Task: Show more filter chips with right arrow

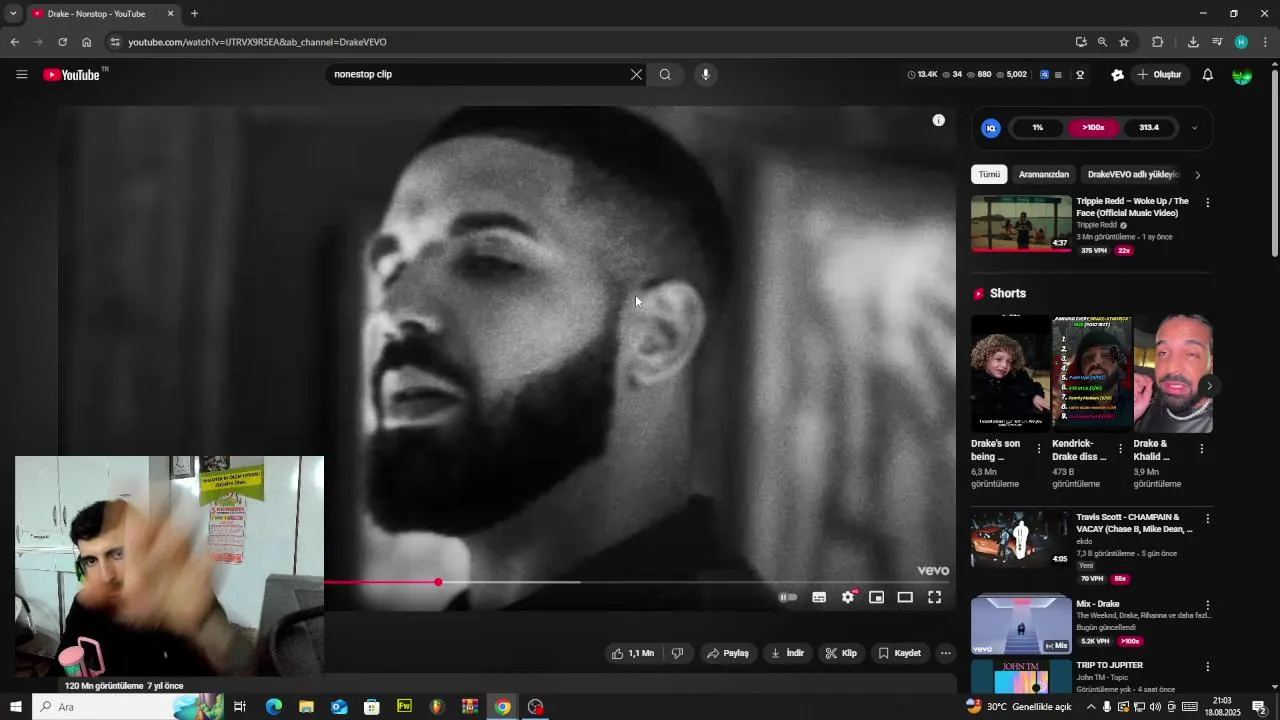Action: (1198, 175)
